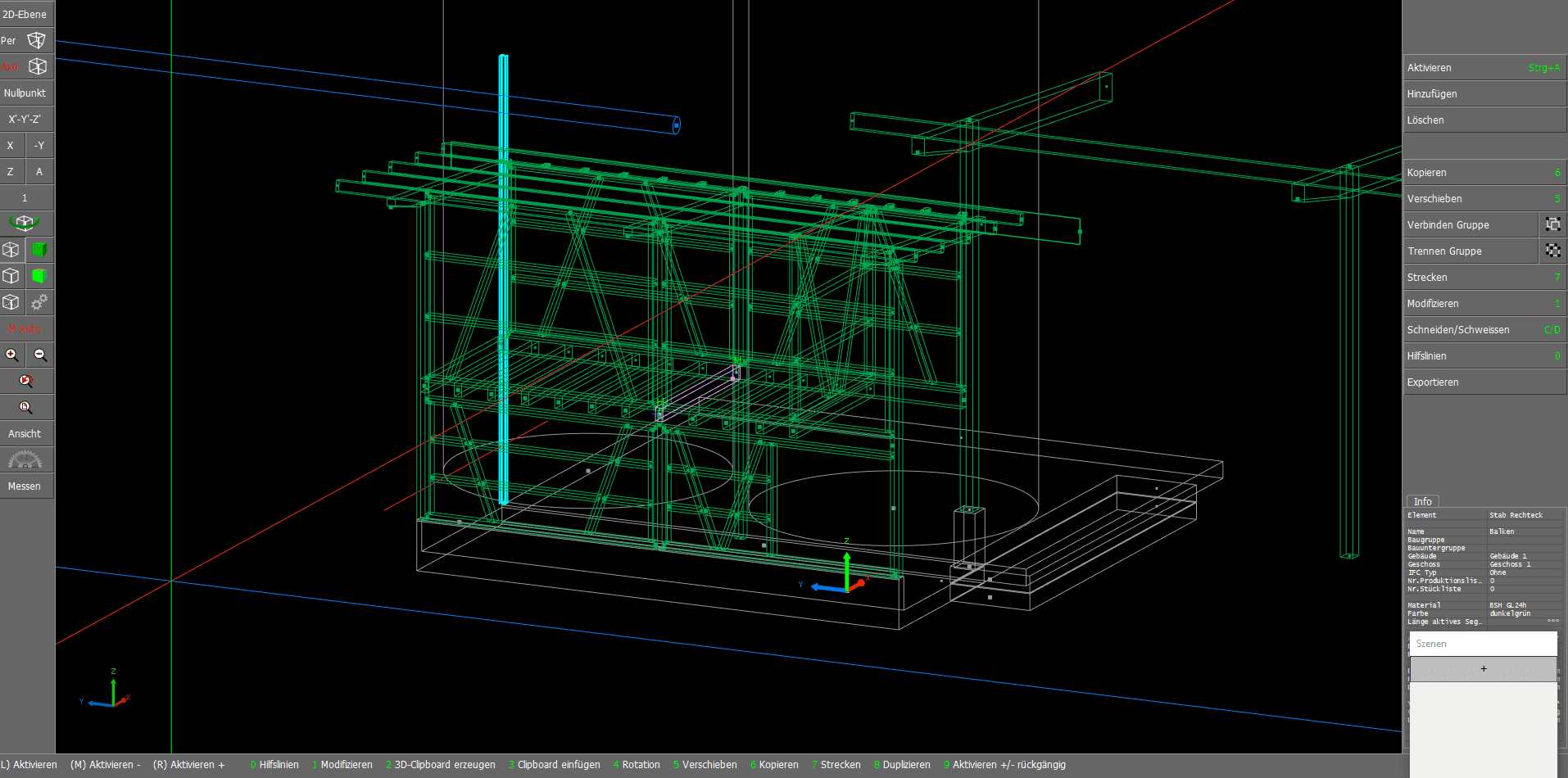Enable the top solid green cube display

(x=39, y=249)
